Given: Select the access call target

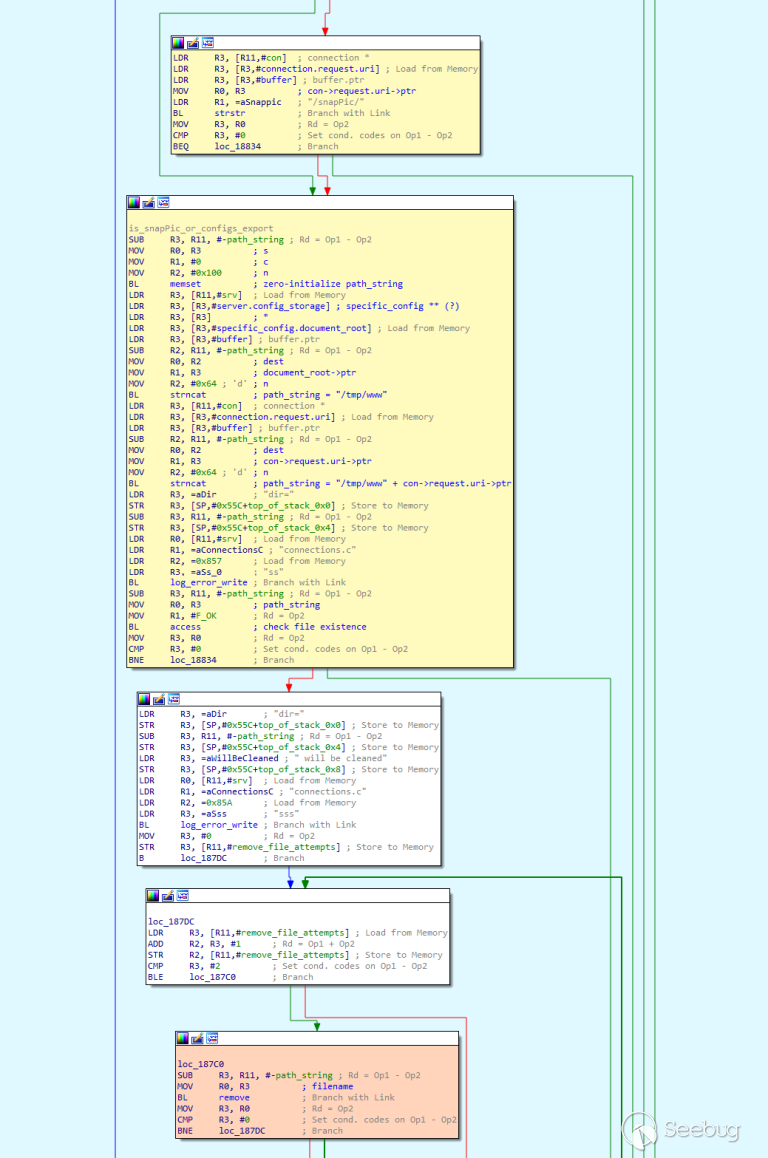Looking at the screenshot, I should pyautogui.click(x=185, y=627).
